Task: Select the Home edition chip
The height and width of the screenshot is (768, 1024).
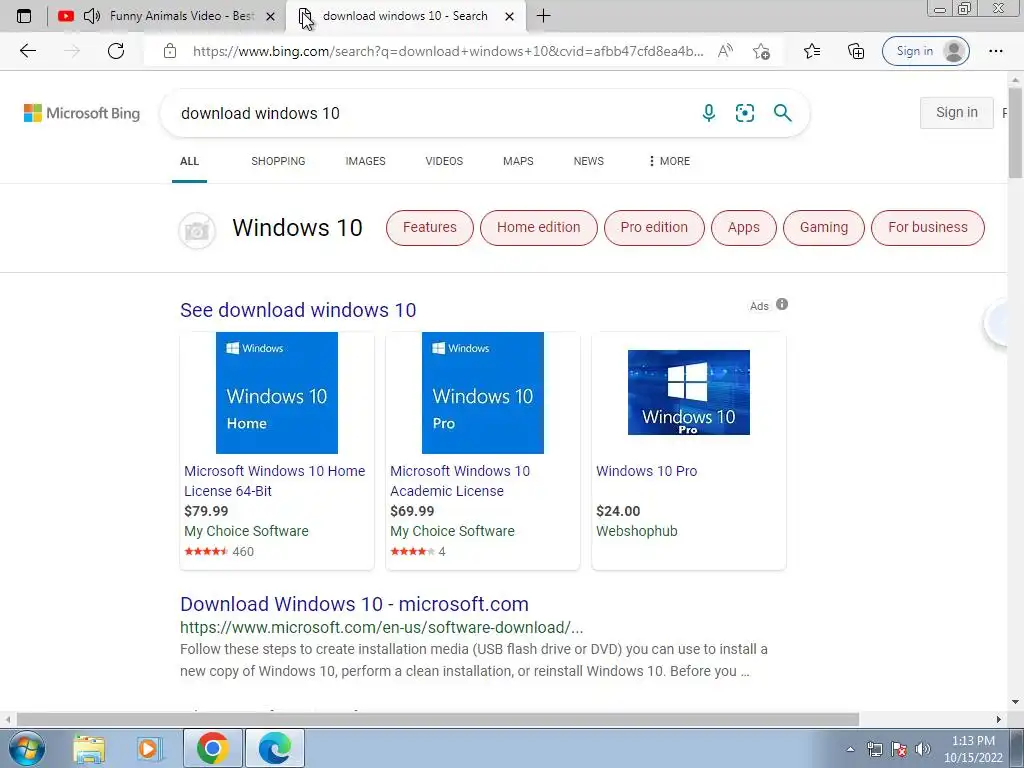Action: click(x=539, y=228)
